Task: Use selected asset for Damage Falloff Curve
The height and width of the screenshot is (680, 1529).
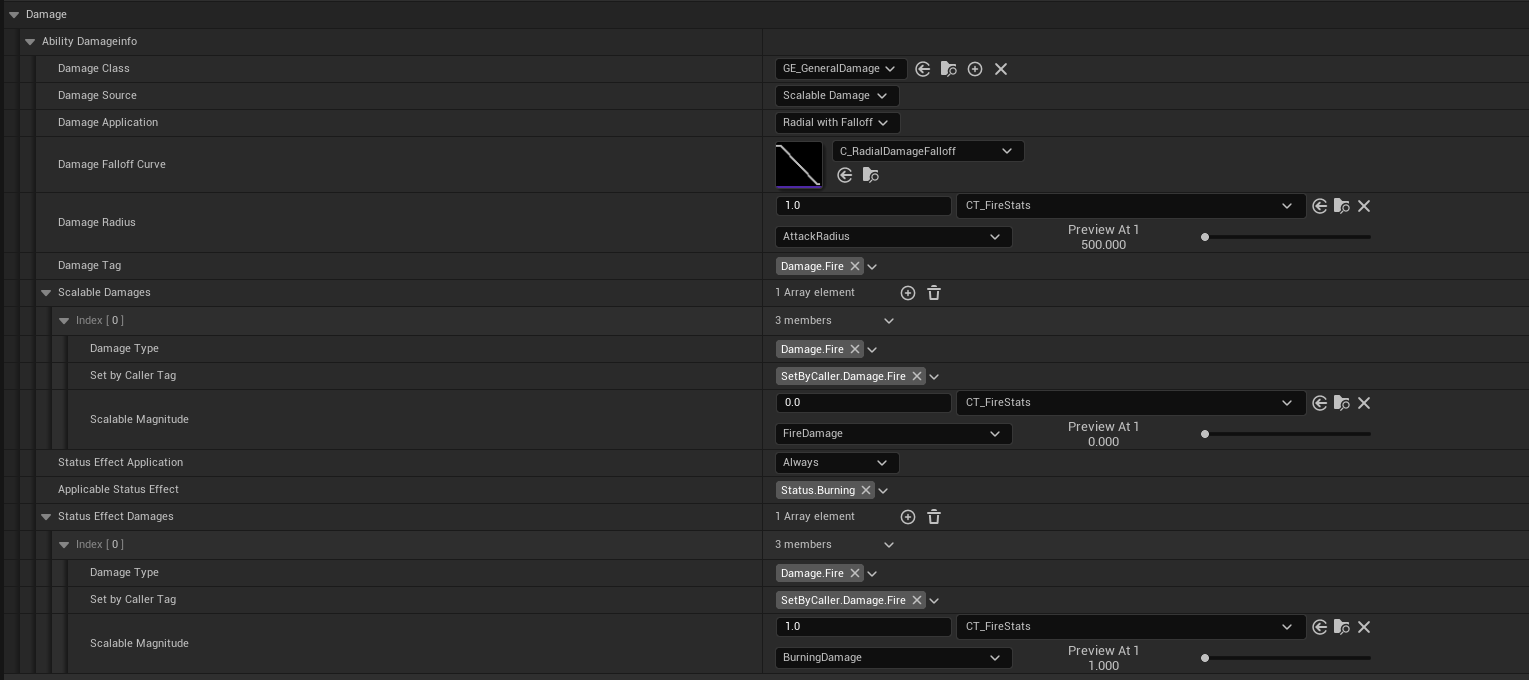Action: coord(845,175)
